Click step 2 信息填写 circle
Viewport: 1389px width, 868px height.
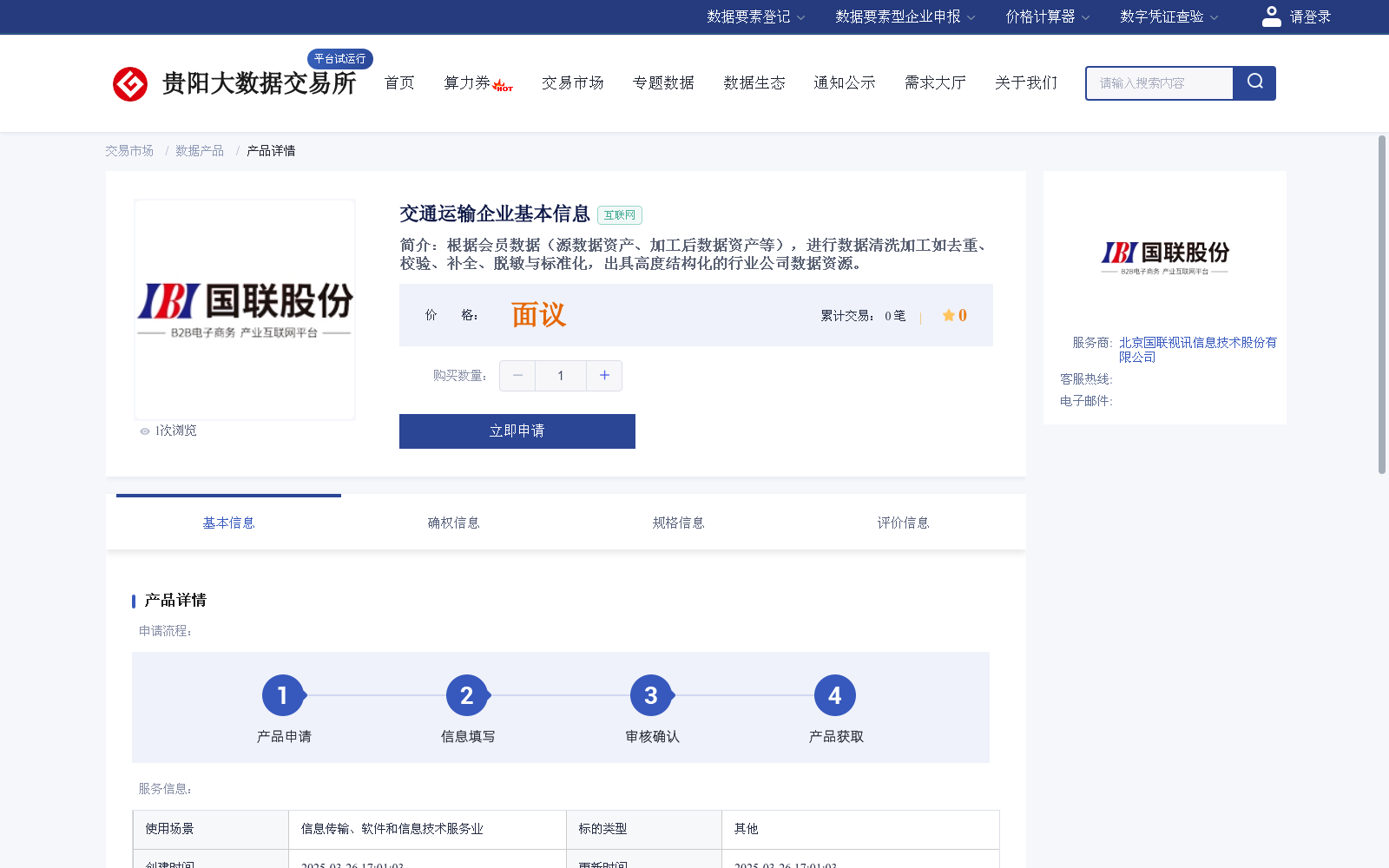coord(467,695)
